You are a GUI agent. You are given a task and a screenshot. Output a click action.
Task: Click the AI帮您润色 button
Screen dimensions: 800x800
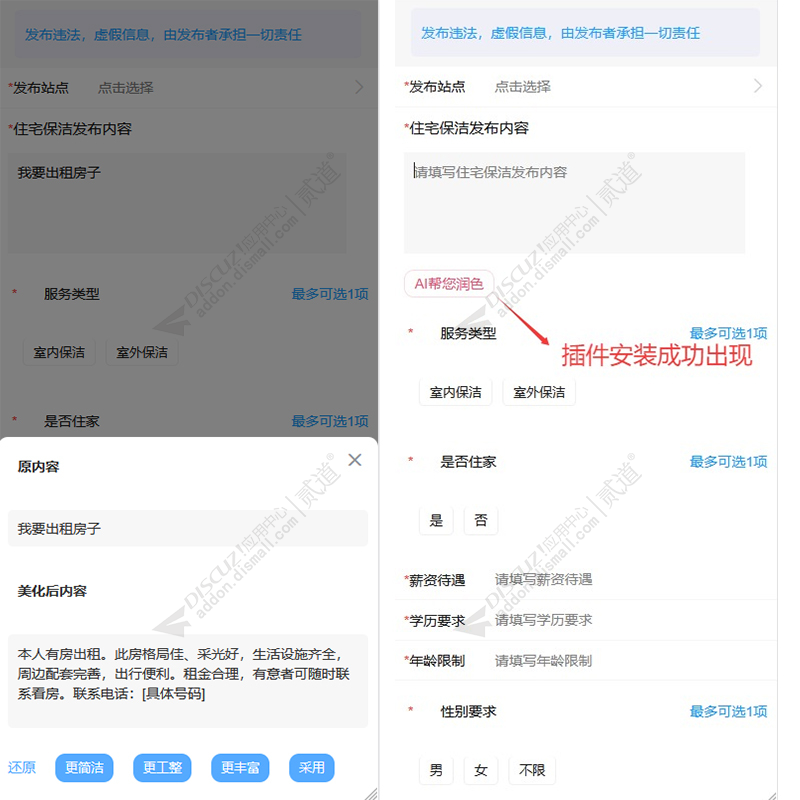[449, 284]
